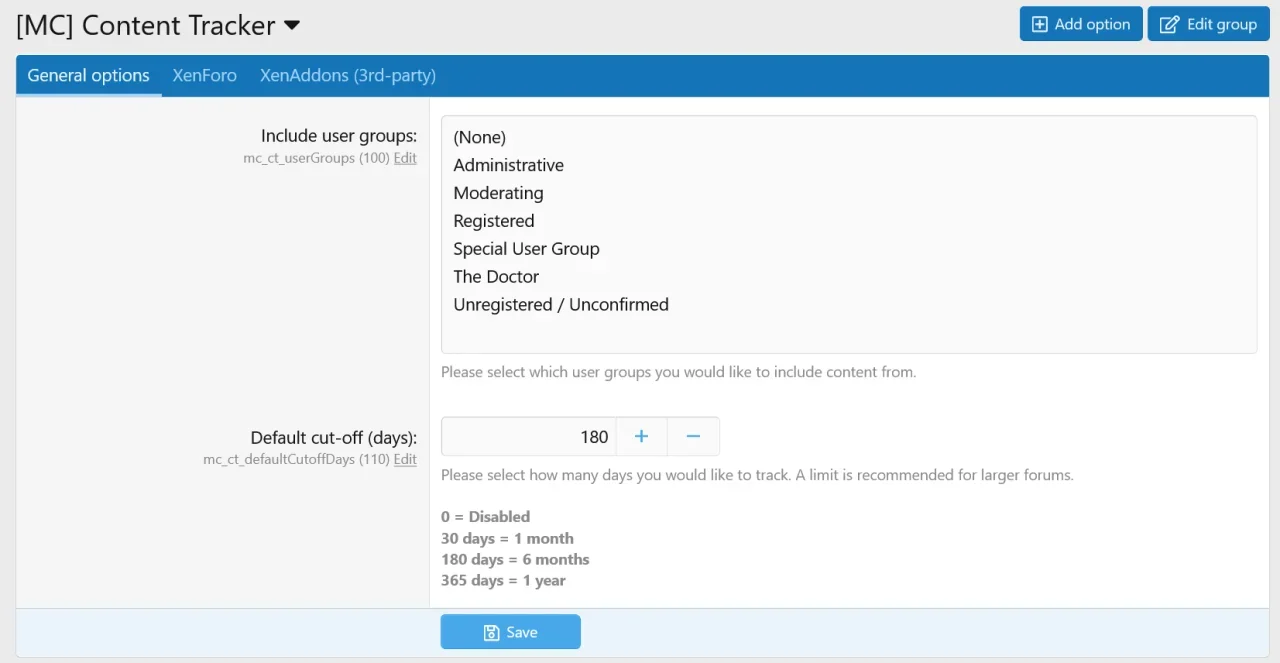Click Edit link under Default cut-off days
This screenshot has height=663, width=1280.
pyautogui.click(x=405, y=459)
